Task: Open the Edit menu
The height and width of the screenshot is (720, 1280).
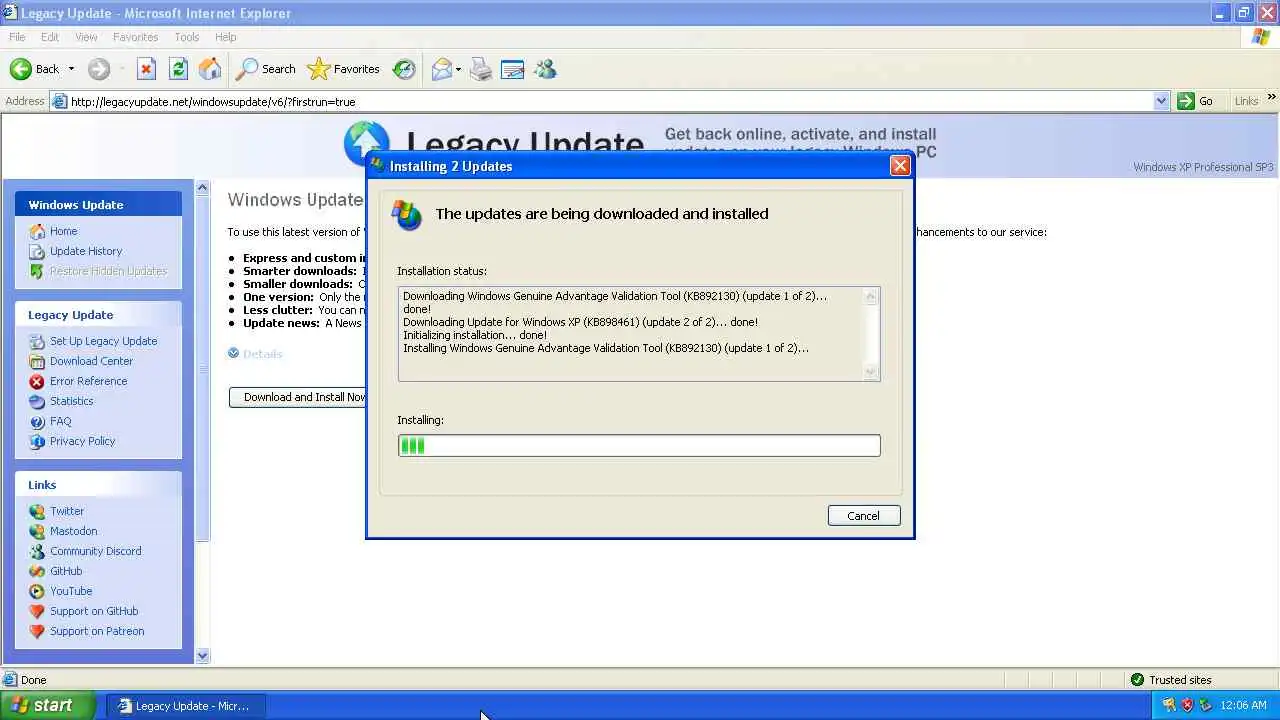Action: click(50, 37)
